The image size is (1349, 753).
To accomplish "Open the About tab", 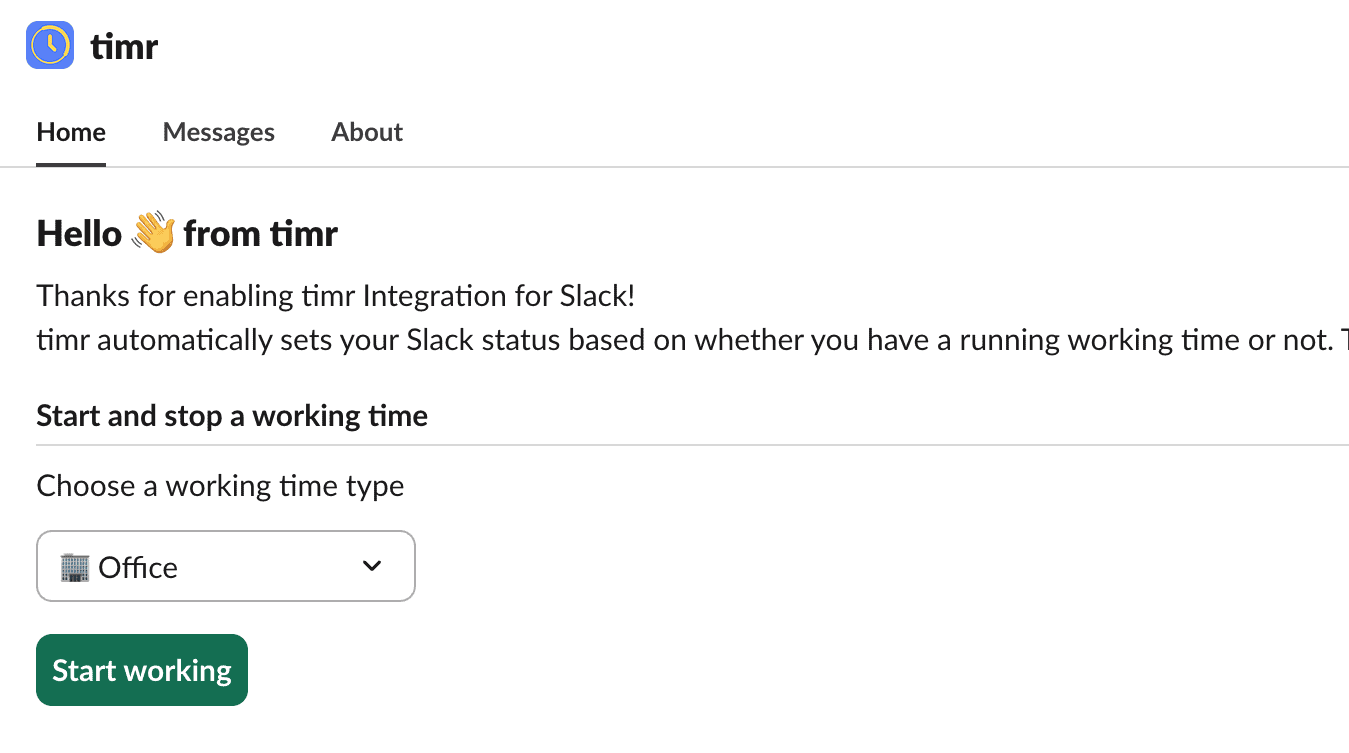I will (x=367, y=132).
